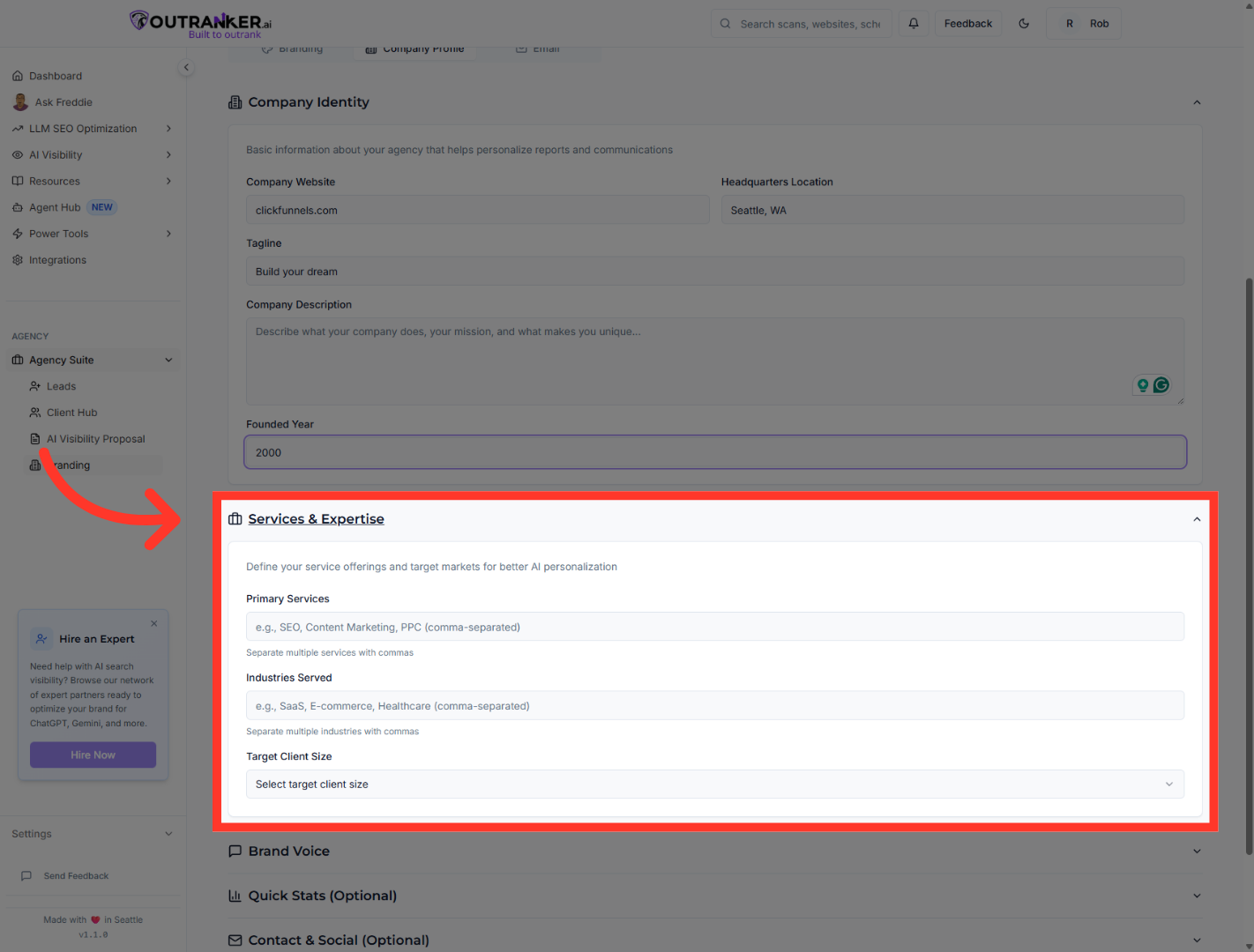
Task: Click the Primary Services input
Action: coord(715,627)
